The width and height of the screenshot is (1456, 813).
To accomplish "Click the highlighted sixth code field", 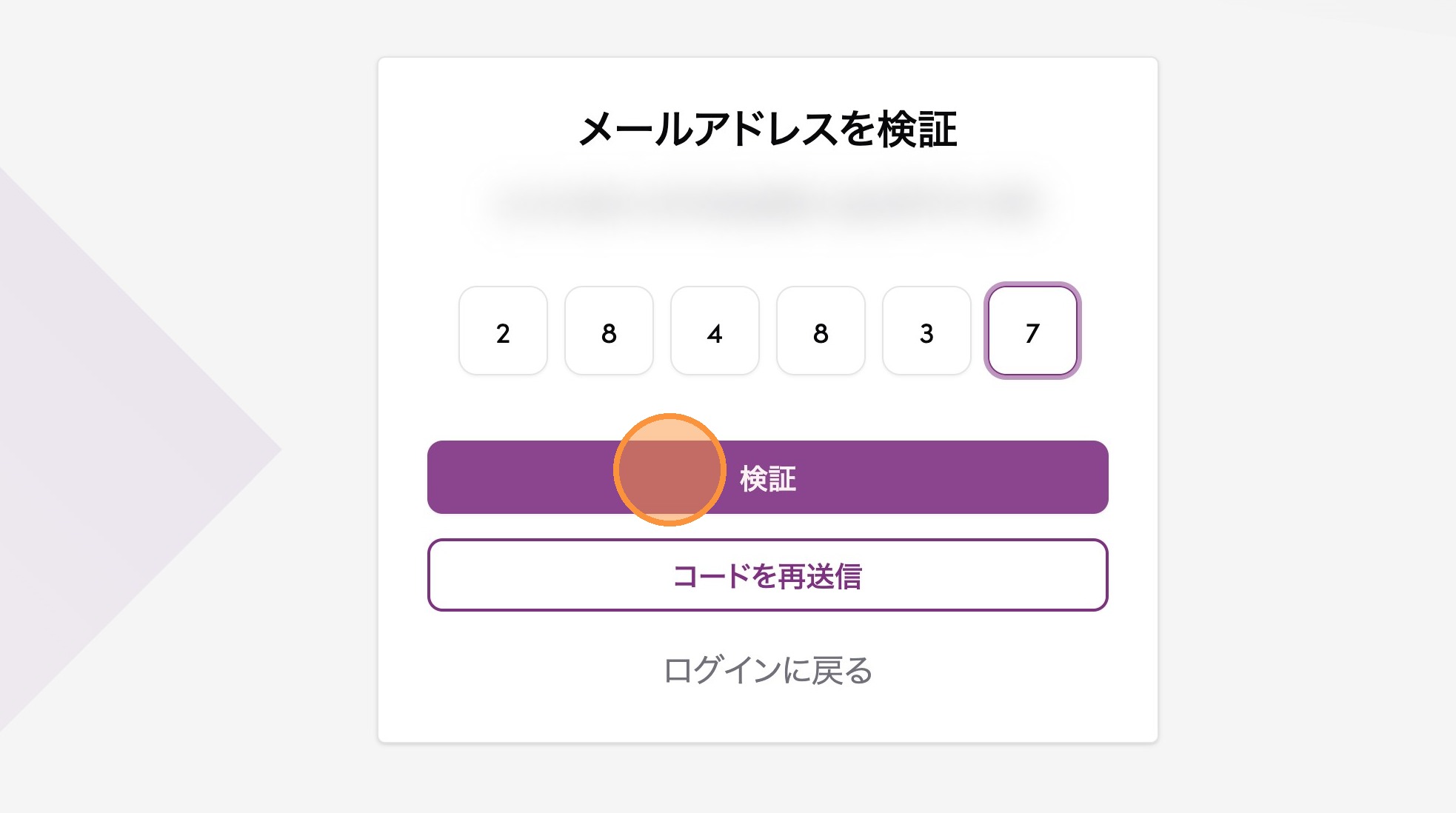I will (x=1032, y=331).
